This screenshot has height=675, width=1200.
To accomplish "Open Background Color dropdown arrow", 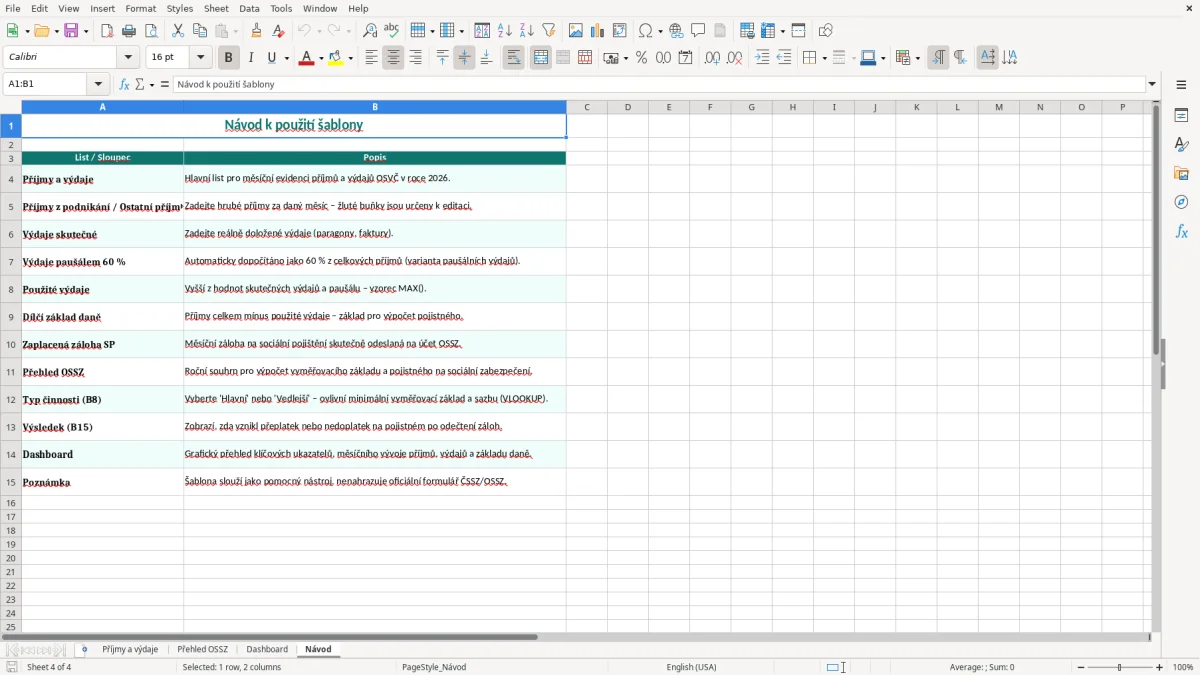I will (x=350, y=58).
